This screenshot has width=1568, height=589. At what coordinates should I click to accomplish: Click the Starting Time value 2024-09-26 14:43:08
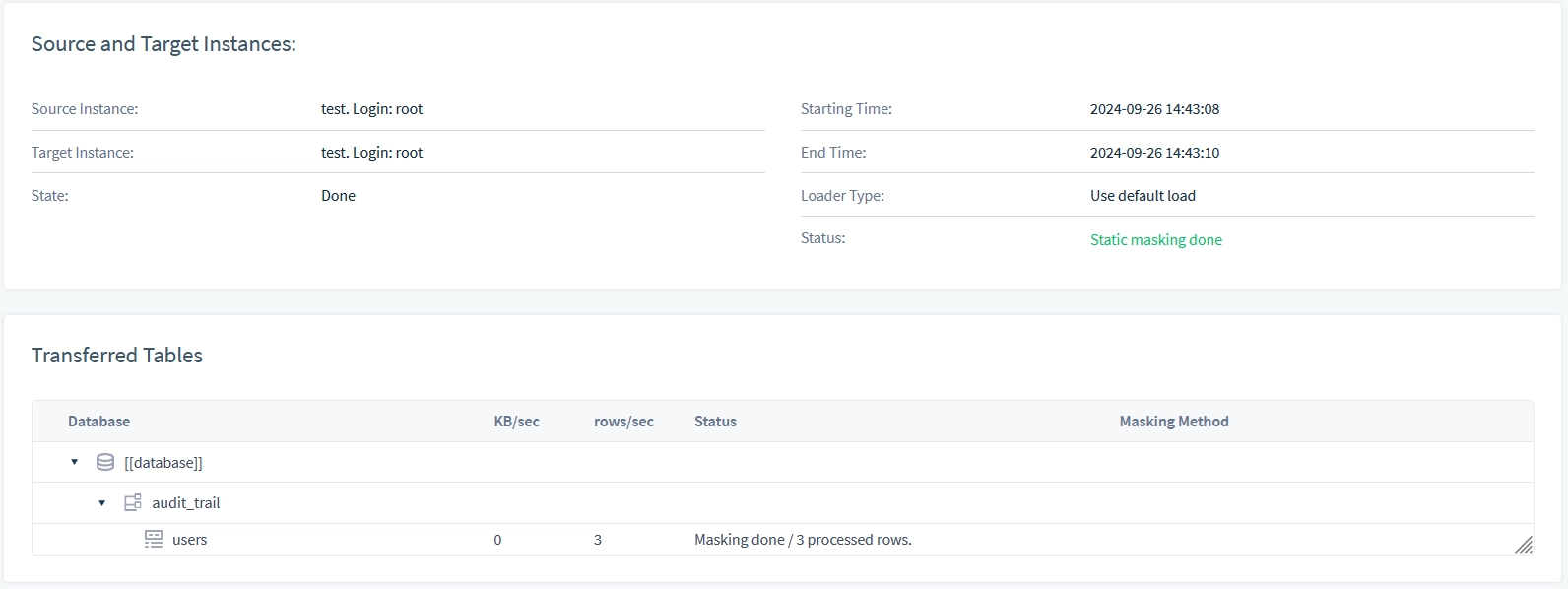point(1154,109)
